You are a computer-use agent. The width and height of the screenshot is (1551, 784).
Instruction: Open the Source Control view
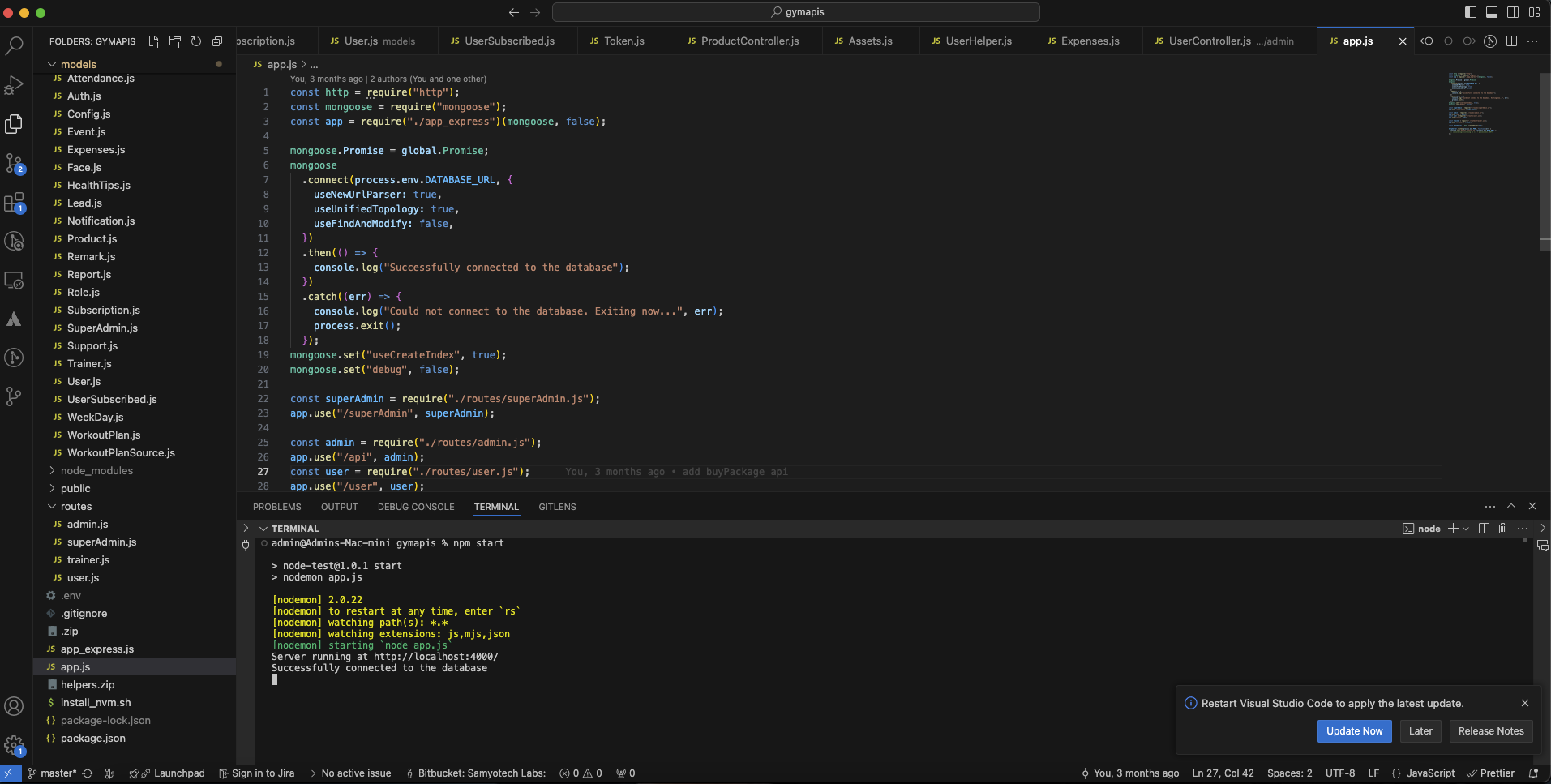click(14, 163)
